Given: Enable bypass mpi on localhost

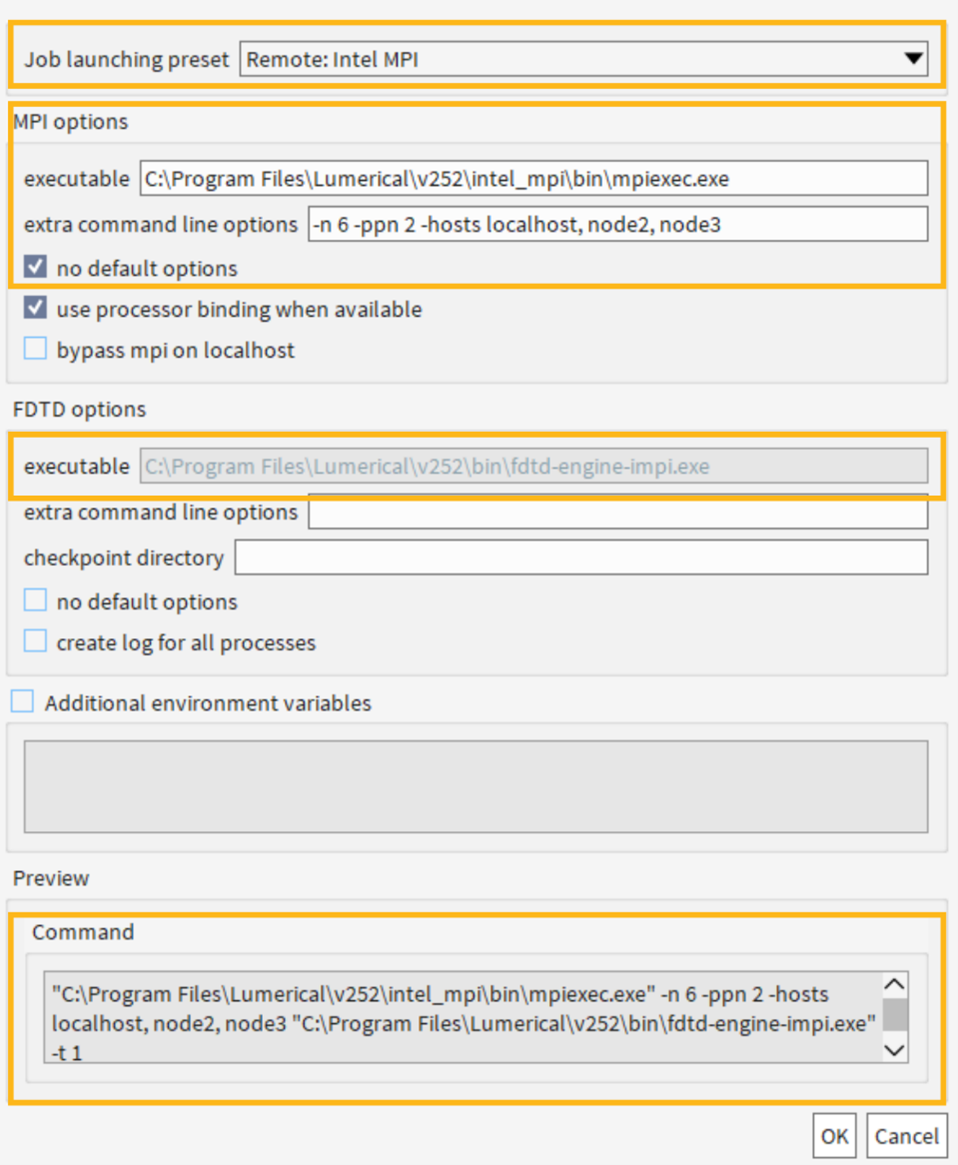Looking at the screenshot, I should [x=36, y=350].
